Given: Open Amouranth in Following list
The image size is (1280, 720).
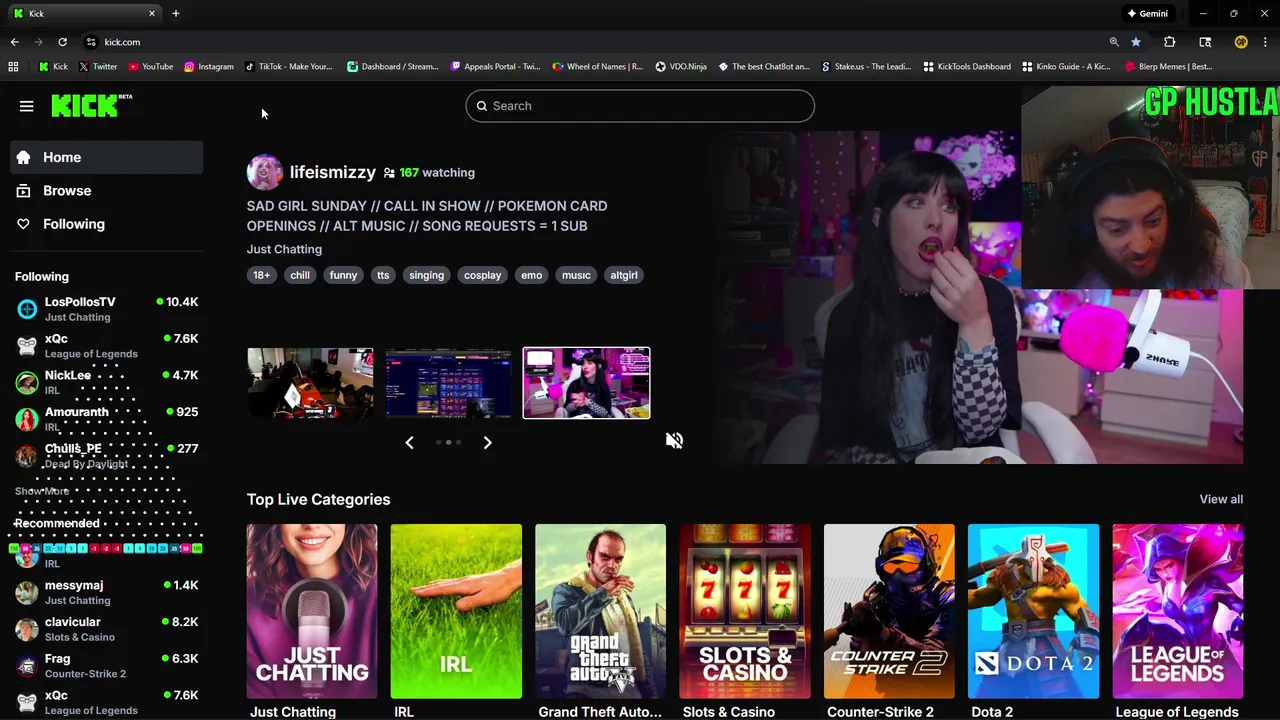Looking at the screenshot, I should point(107,419).
